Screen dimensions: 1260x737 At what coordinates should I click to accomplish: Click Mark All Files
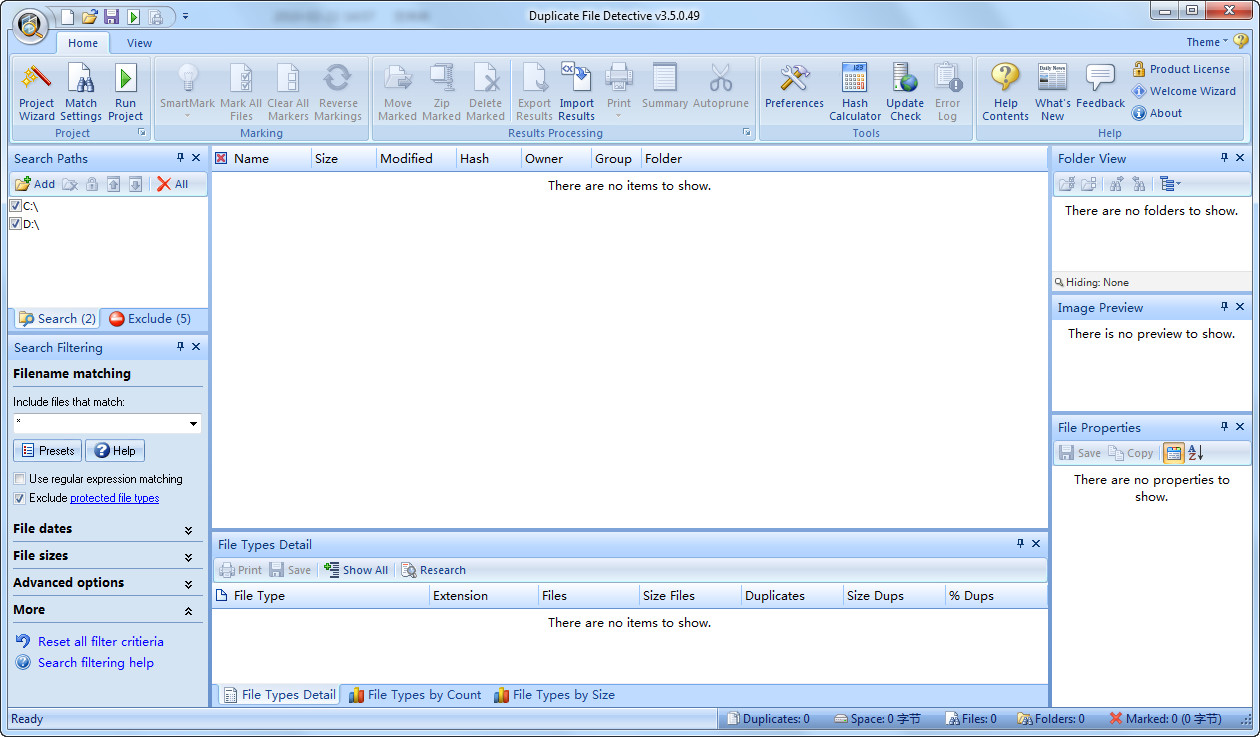pos(241,92)
